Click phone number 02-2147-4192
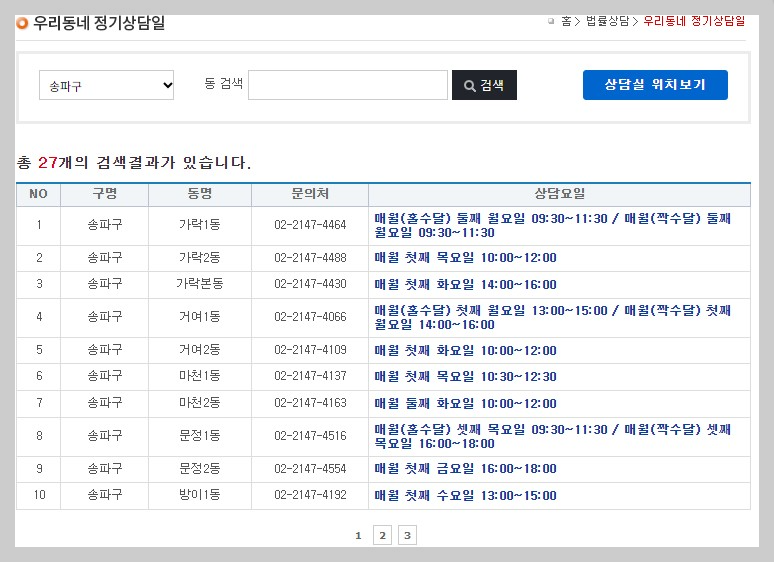 pyautogui.click(x=310, y=495)
